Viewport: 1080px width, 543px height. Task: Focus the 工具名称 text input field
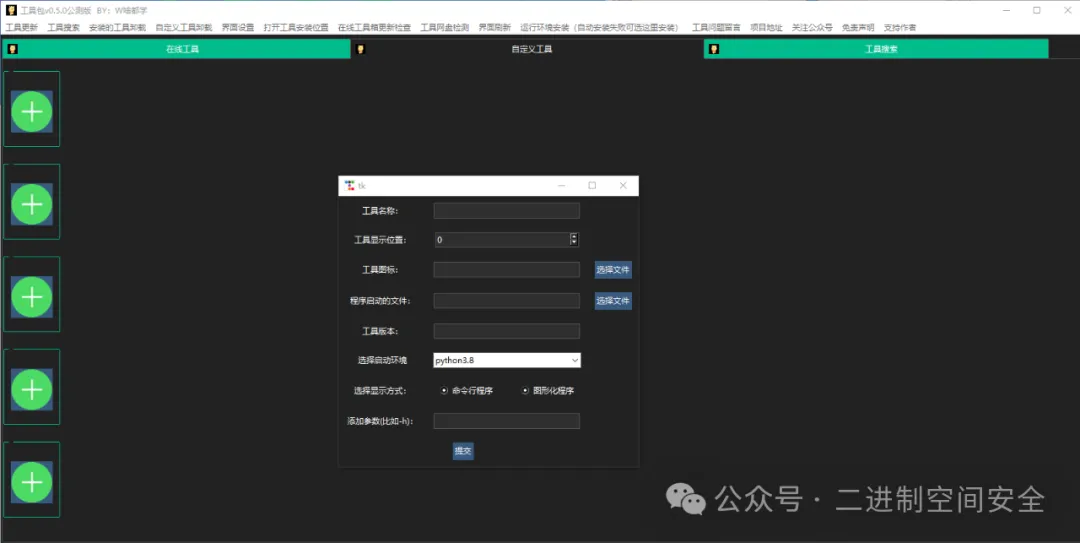506,211
